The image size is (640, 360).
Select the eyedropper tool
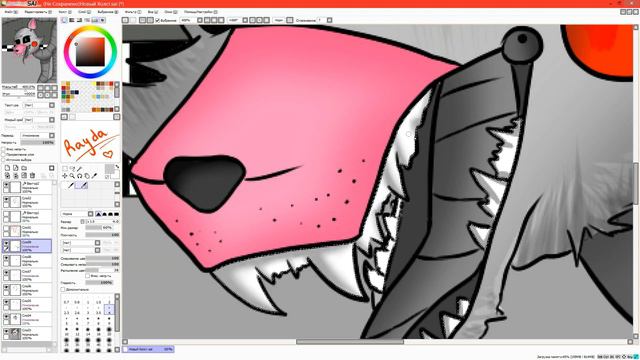94,176
